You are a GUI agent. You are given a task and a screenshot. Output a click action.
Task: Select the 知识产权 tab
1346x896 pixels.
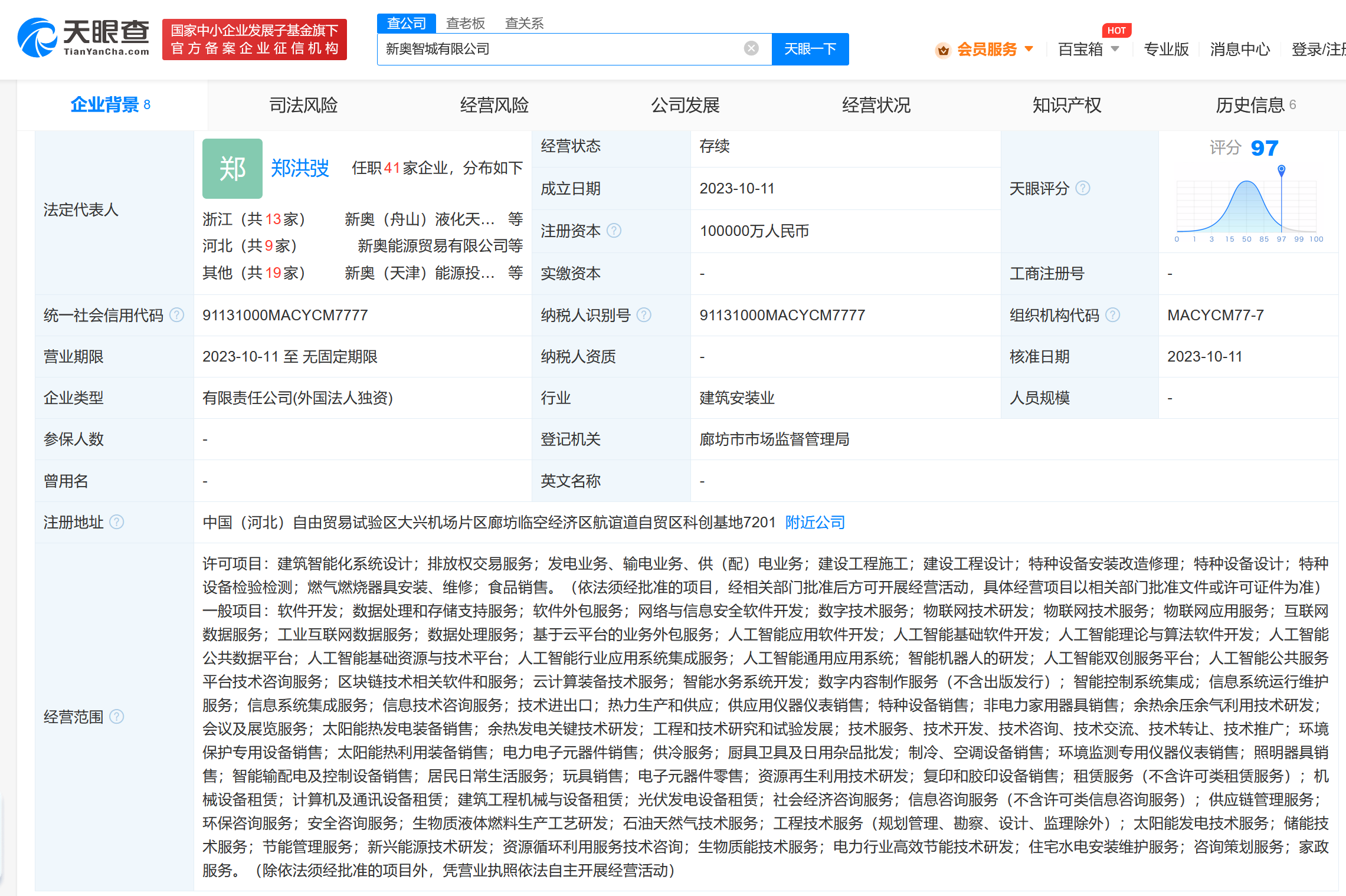(1067, 105)
